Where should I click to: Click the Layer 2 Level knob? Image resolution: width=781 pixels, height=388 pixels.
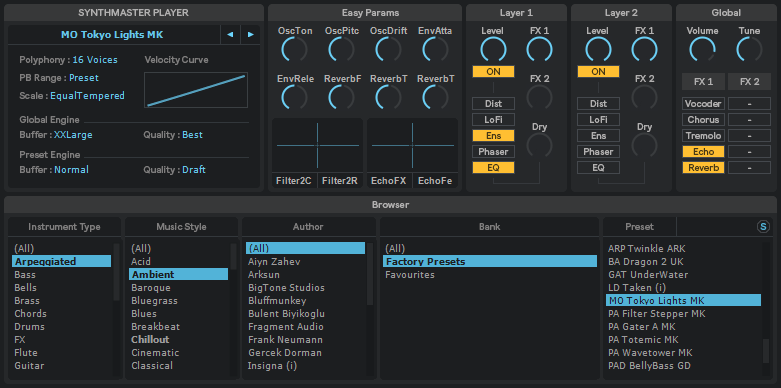point(598,50)
